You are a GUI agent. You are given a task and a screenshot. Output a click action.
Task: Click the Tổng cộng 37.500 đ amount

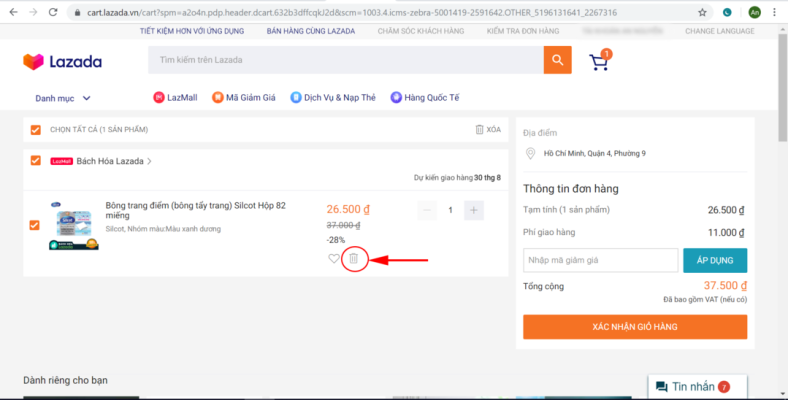tap(725, 285)
